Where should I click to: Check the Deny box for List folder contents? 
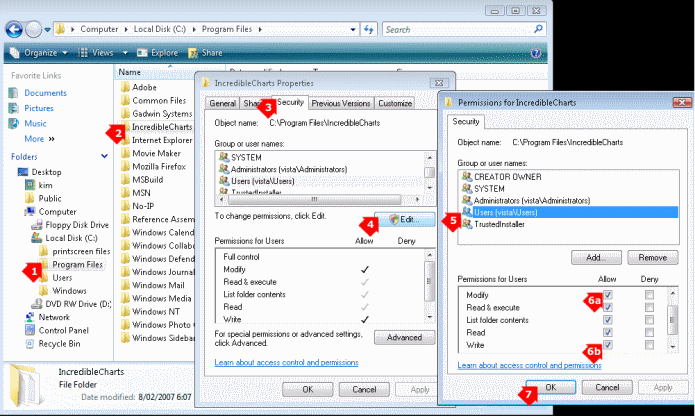pos(649,320)
